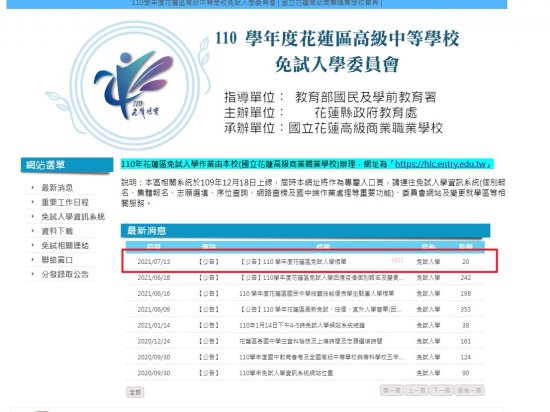Viewport: 550px width, 412px height.
Task: Go to 免試入學資訊系統 menu item
Action: coord(73,217)
